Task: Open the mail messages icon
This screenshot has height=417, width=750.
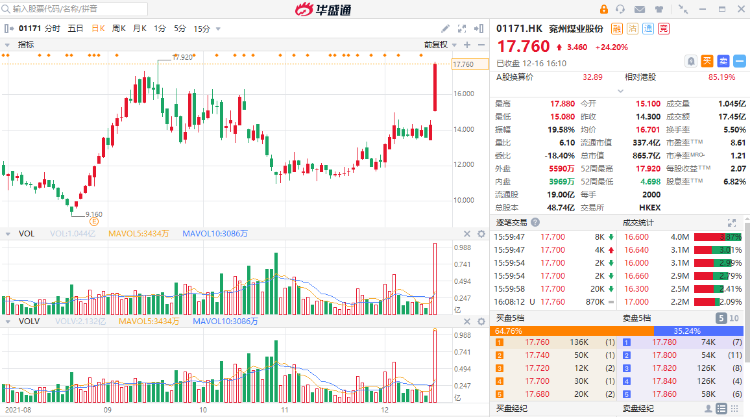Action: [640, 9]
